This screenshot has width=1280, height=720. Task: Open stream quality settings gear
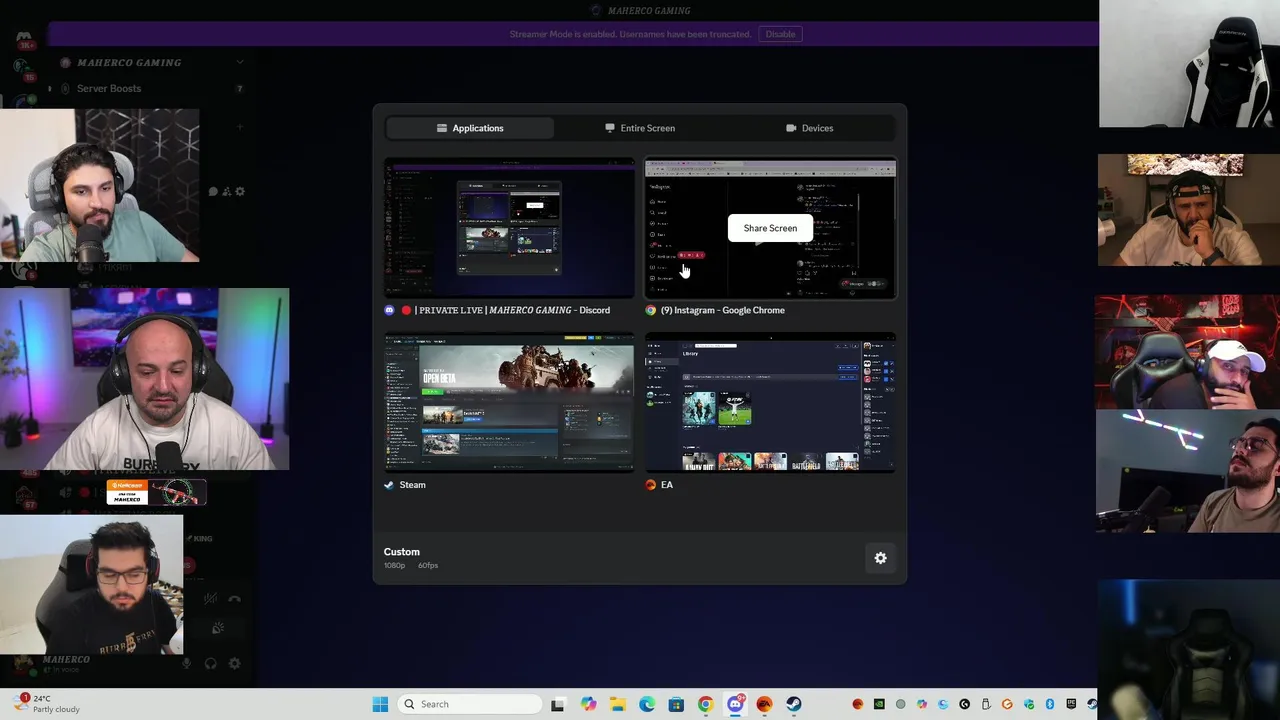click(x=880, y=558)
